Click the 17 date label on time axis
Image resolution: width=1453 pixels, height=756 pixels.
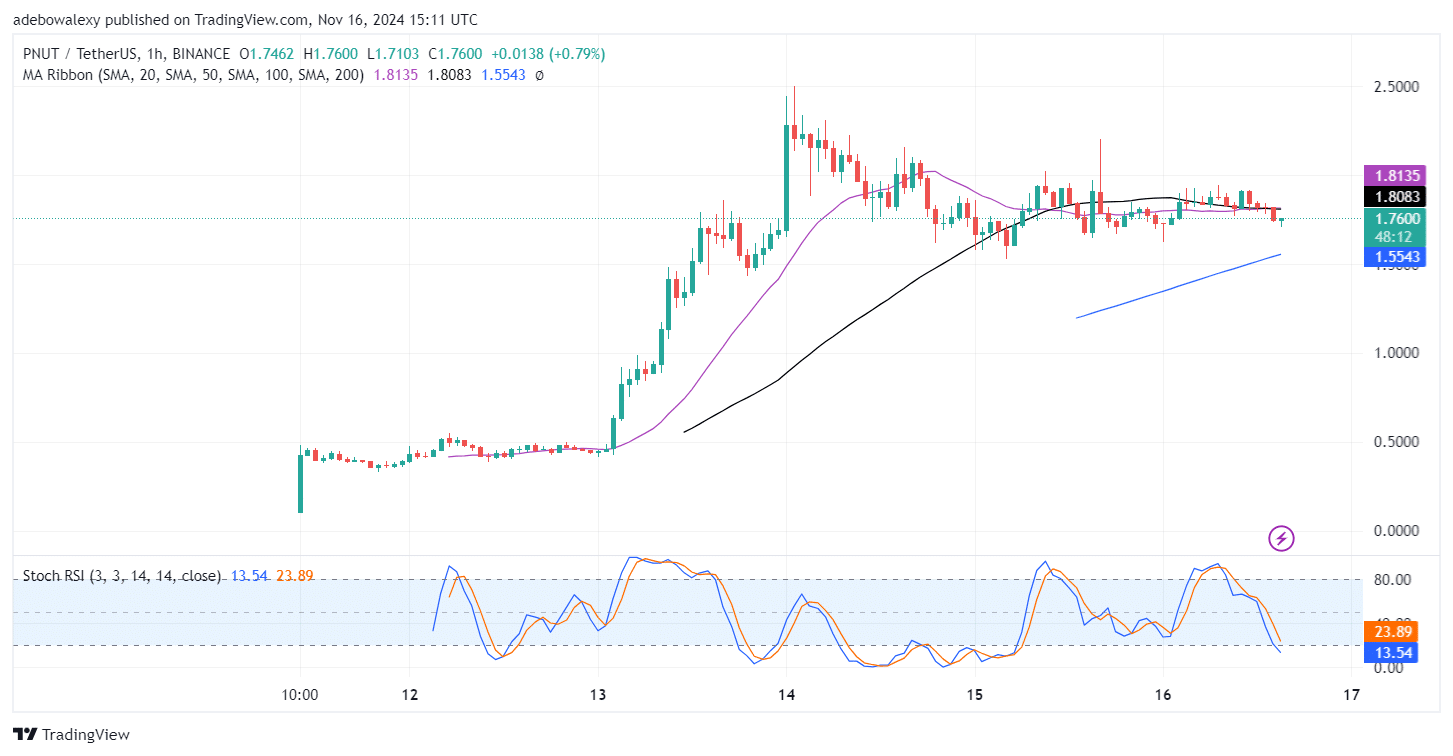click(x=1352, y=695)
